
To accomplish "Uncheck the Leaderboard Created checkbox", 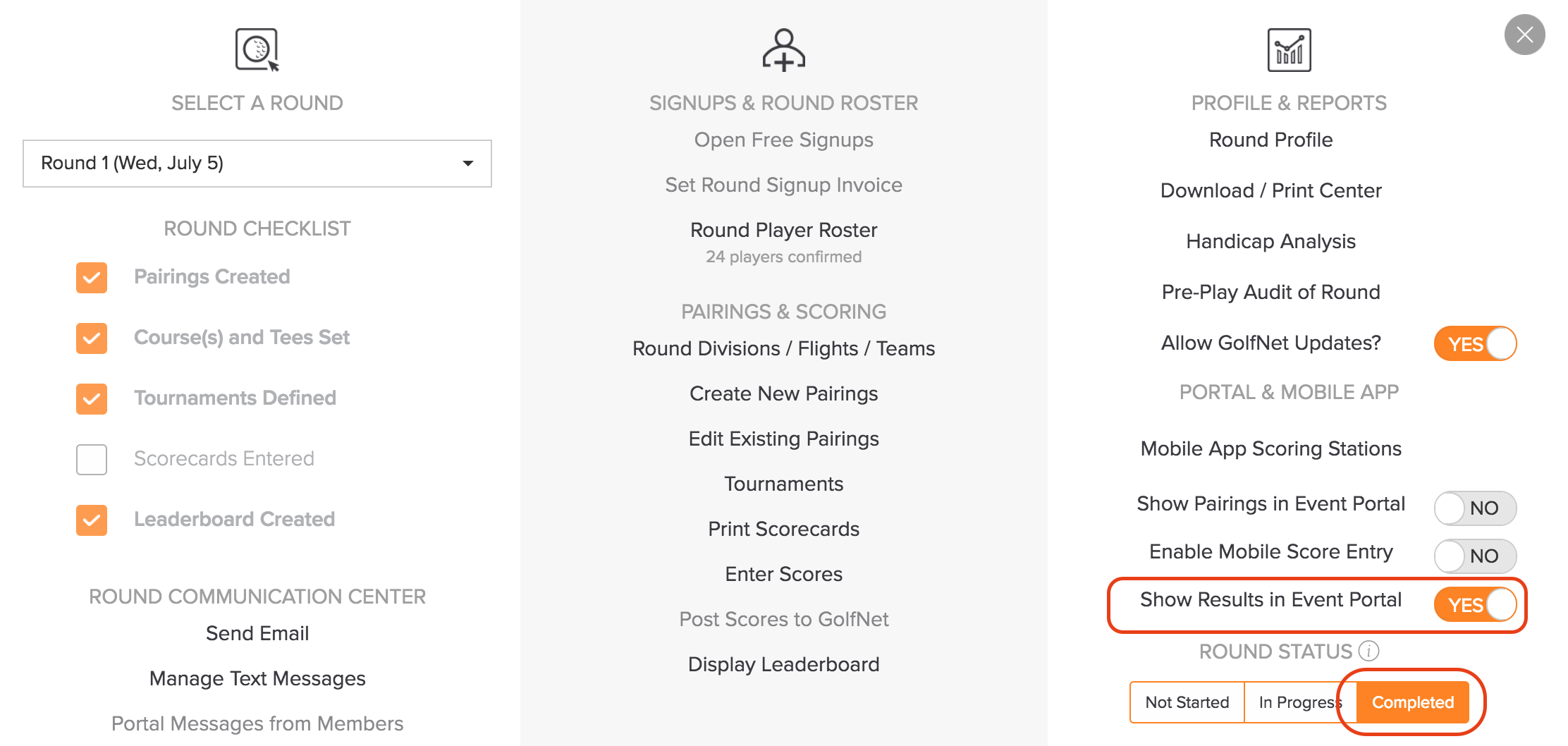I will click(x=92, y=520).
